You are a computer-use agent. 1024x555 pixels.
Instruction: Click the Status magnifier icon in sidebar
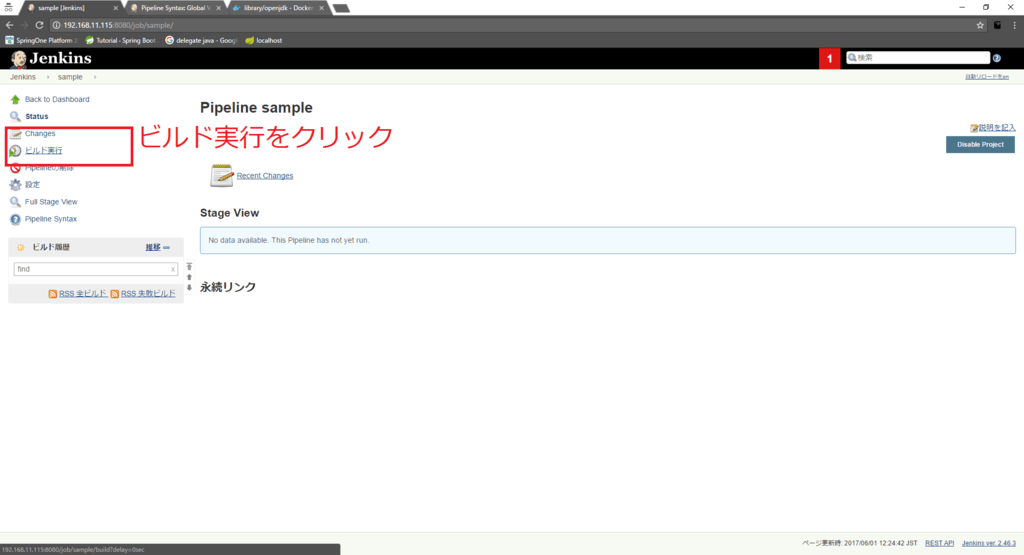pyautogui.click(x=15, y=117)
